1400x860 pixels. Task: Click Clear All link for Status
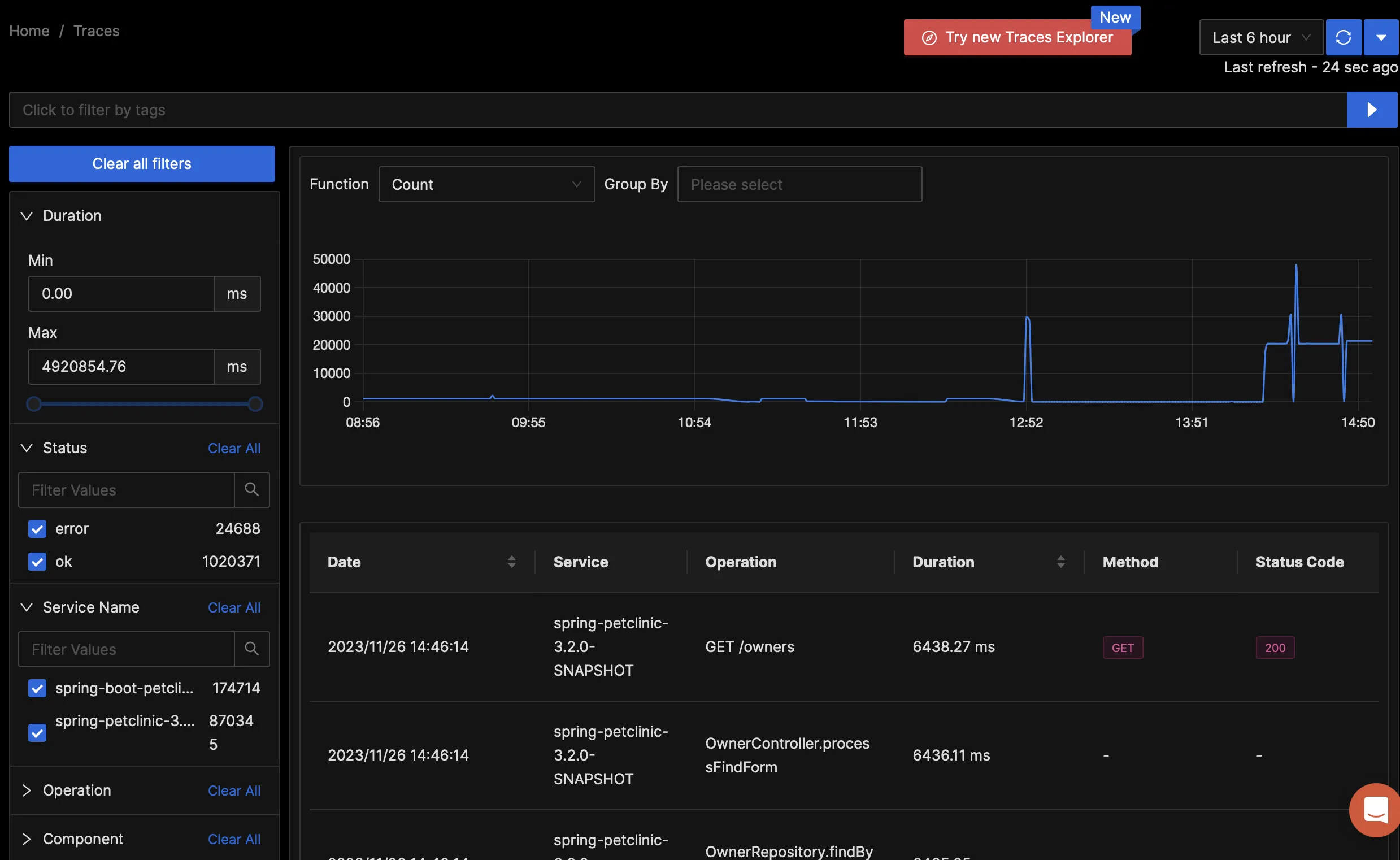click(x=234, y=448)
